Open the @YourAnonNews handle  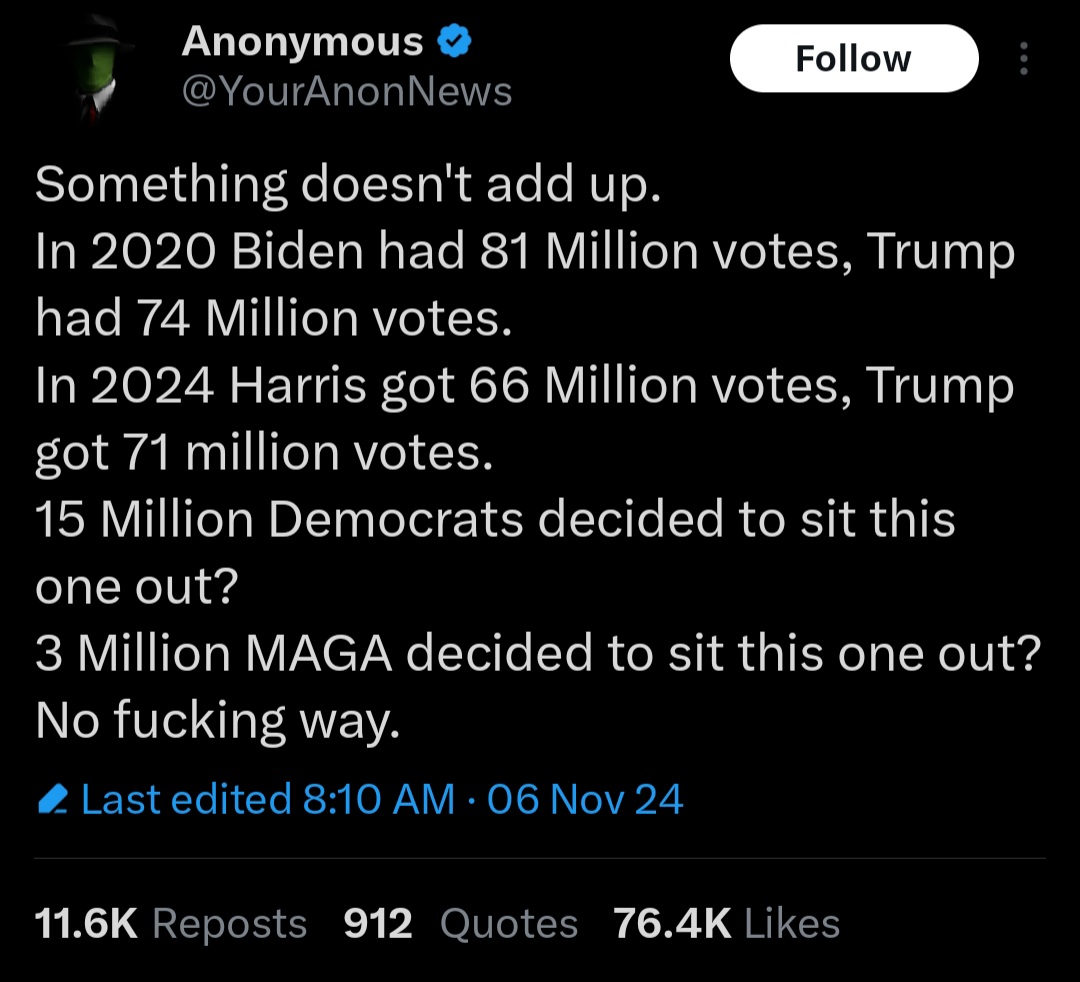pos(346,92)
